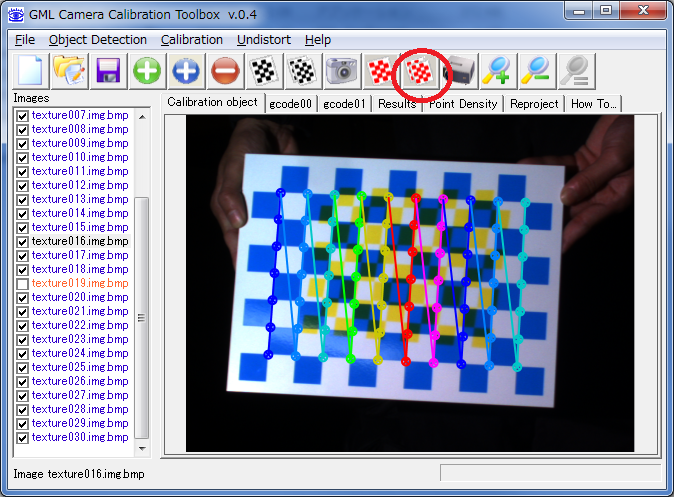674x497 pixels.
Task: Select texture024.img.bmp in the image list
Action: 80,354
